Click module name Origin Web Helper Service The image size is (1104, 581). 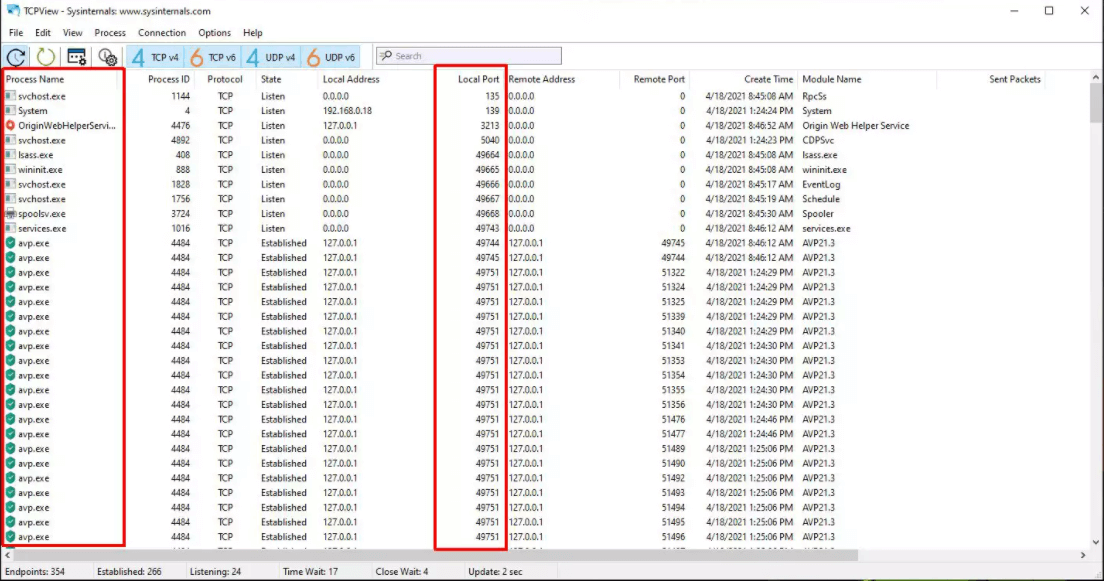[855, 125]
